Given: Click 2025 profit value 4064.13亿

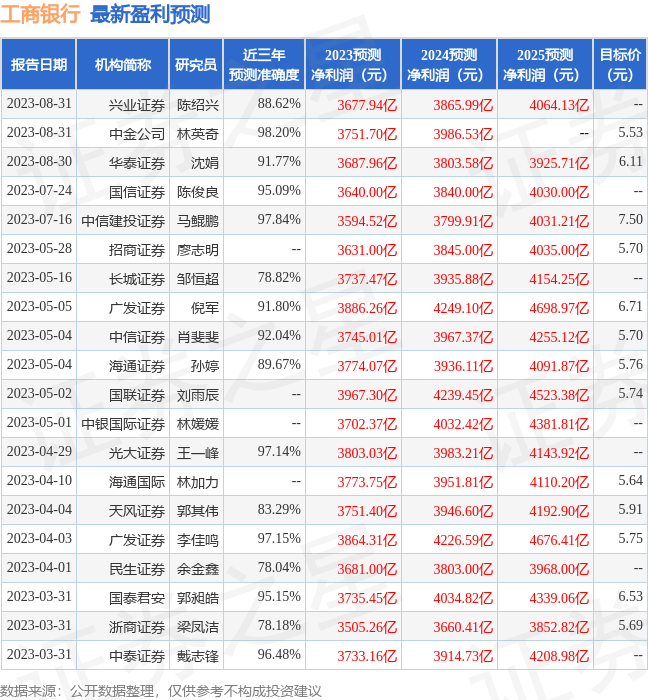Looking at the screenshot, I should pos(559,105).
